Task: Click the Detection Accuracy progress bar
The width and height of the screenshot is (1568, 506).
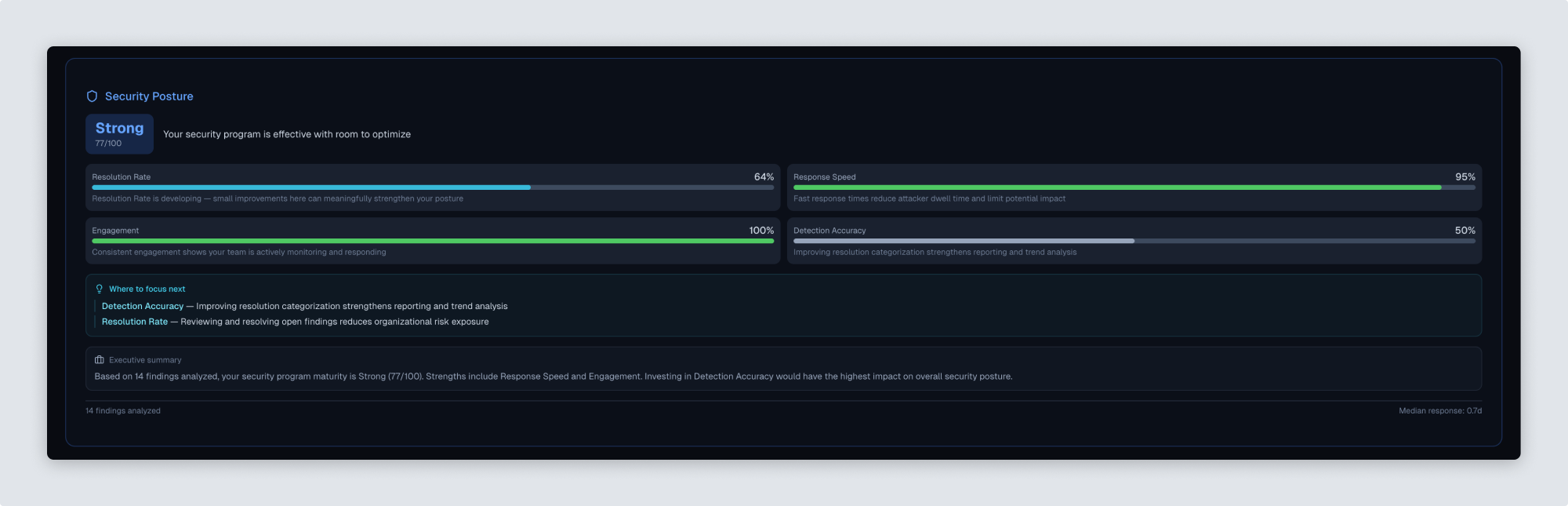Action: [1134, 241]
